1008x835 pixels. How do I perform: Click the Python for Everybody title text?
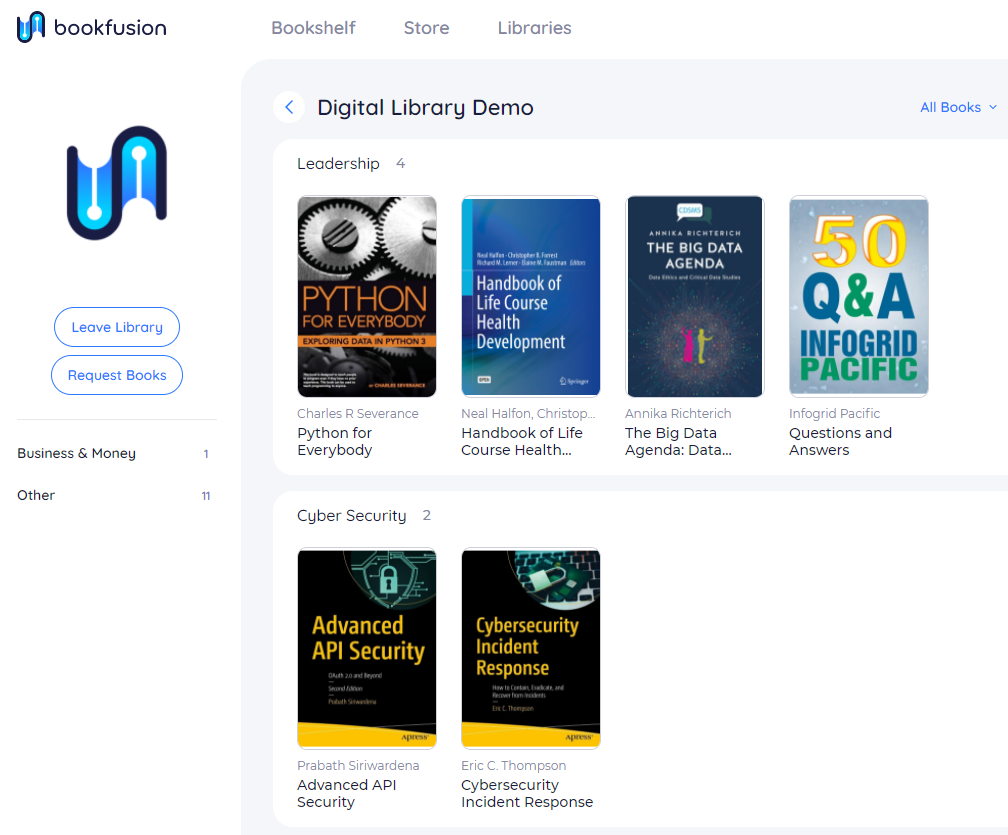(x=334, y=442)
